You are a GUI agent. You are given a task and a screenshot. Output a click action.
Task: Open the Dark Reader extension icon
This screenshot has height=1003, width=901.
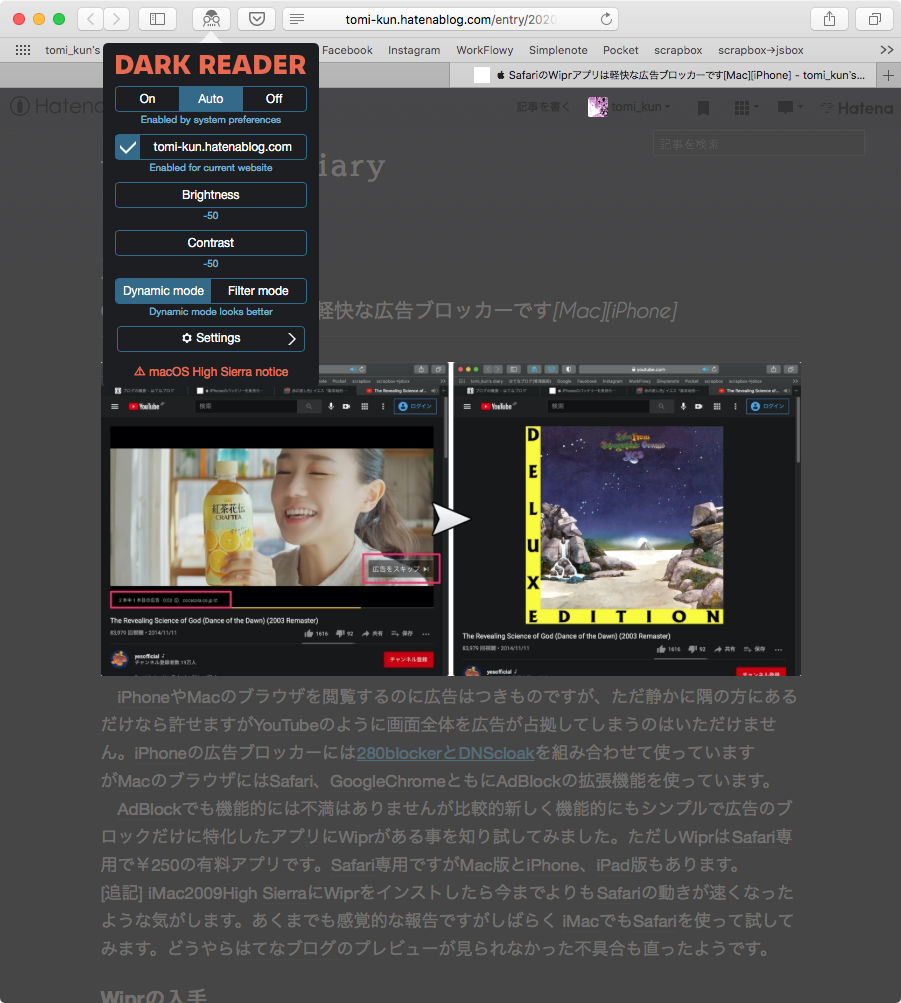click(212, 19)
